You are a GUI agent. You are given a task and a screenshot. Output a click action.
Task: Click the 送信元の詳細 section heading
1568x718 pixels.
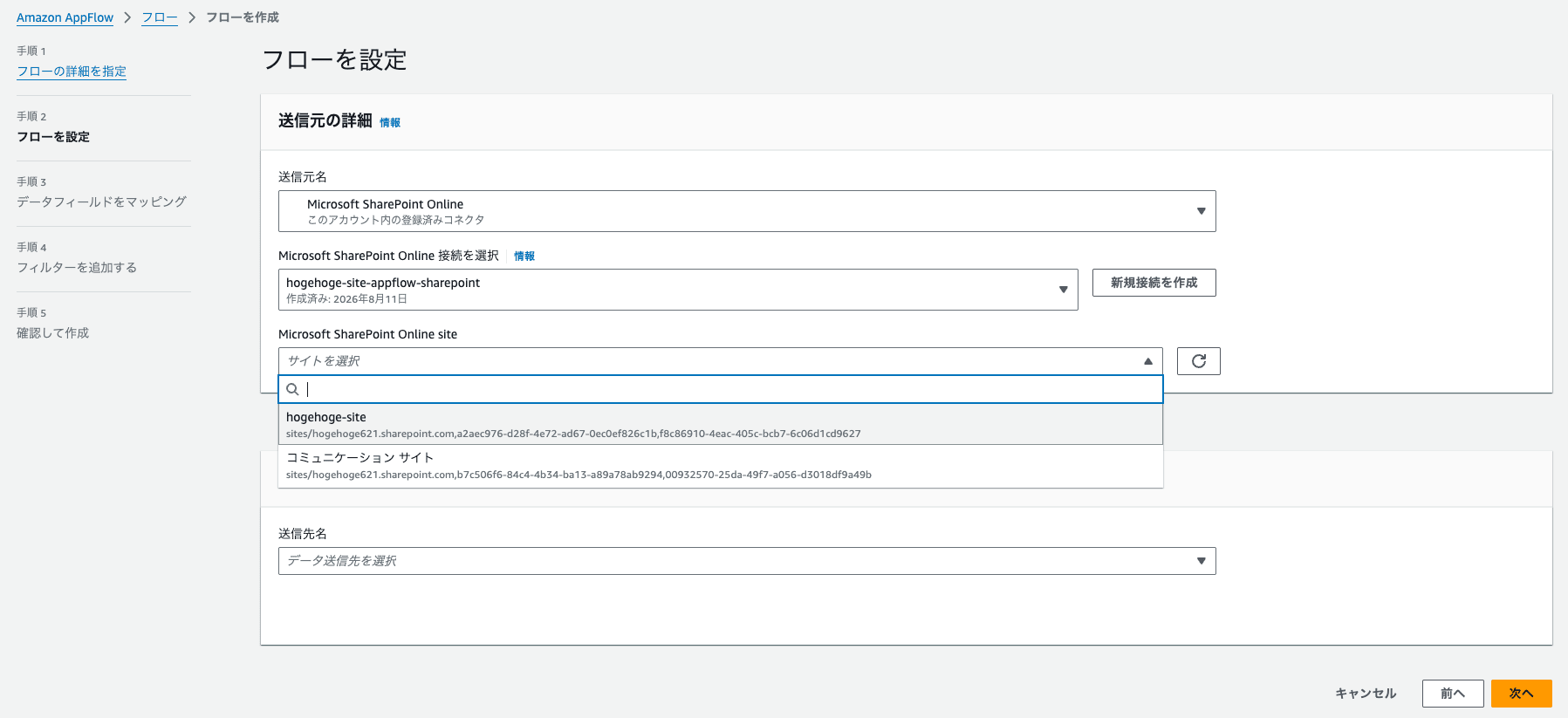(325, 120)
